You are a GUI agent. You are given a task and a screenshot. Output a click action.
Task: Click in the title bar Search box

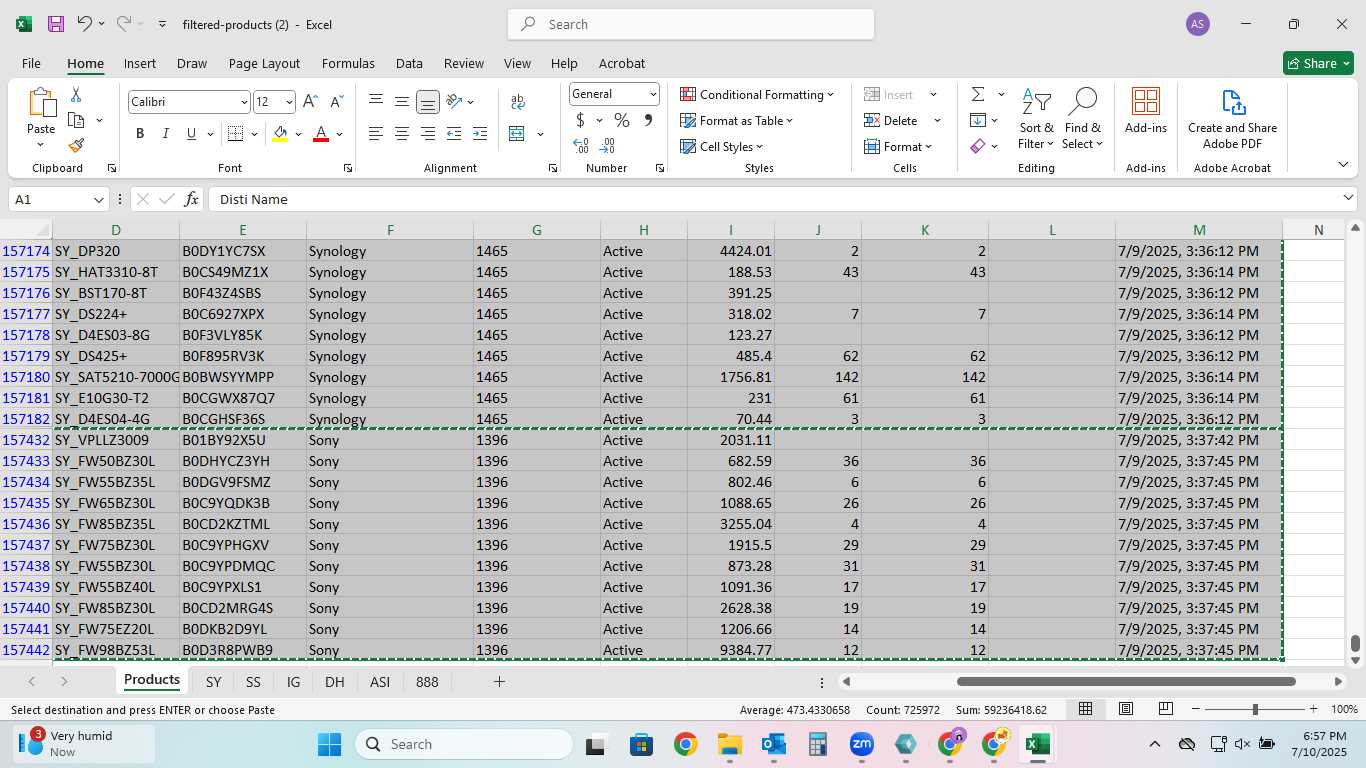click(691, 24)
